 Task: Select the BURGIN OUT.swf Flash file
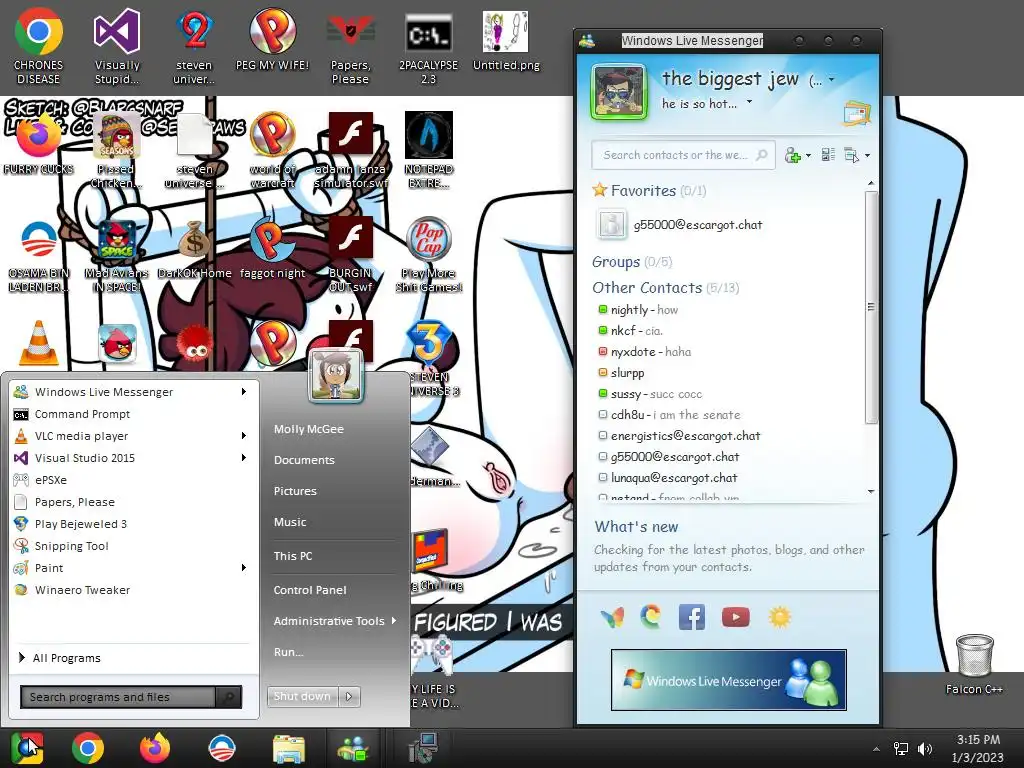coord(351,255)
